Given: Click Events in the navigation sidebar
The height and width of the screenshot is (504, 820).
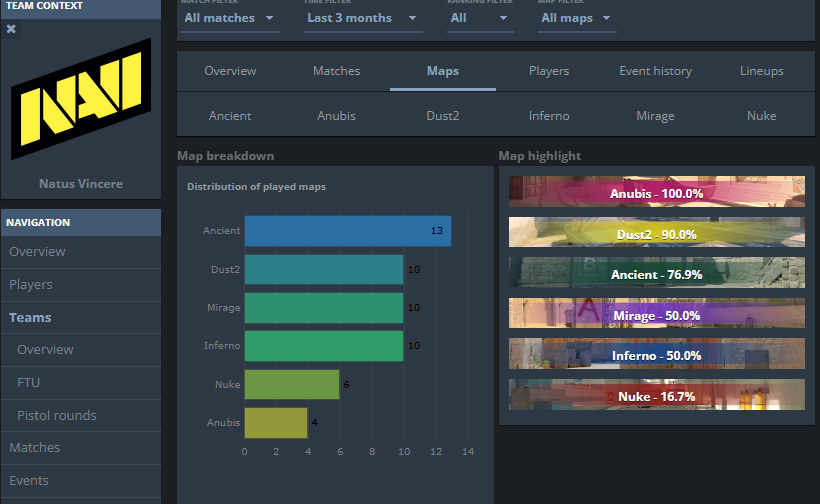Looking at the screenshot, I should [x=29, y=480].
